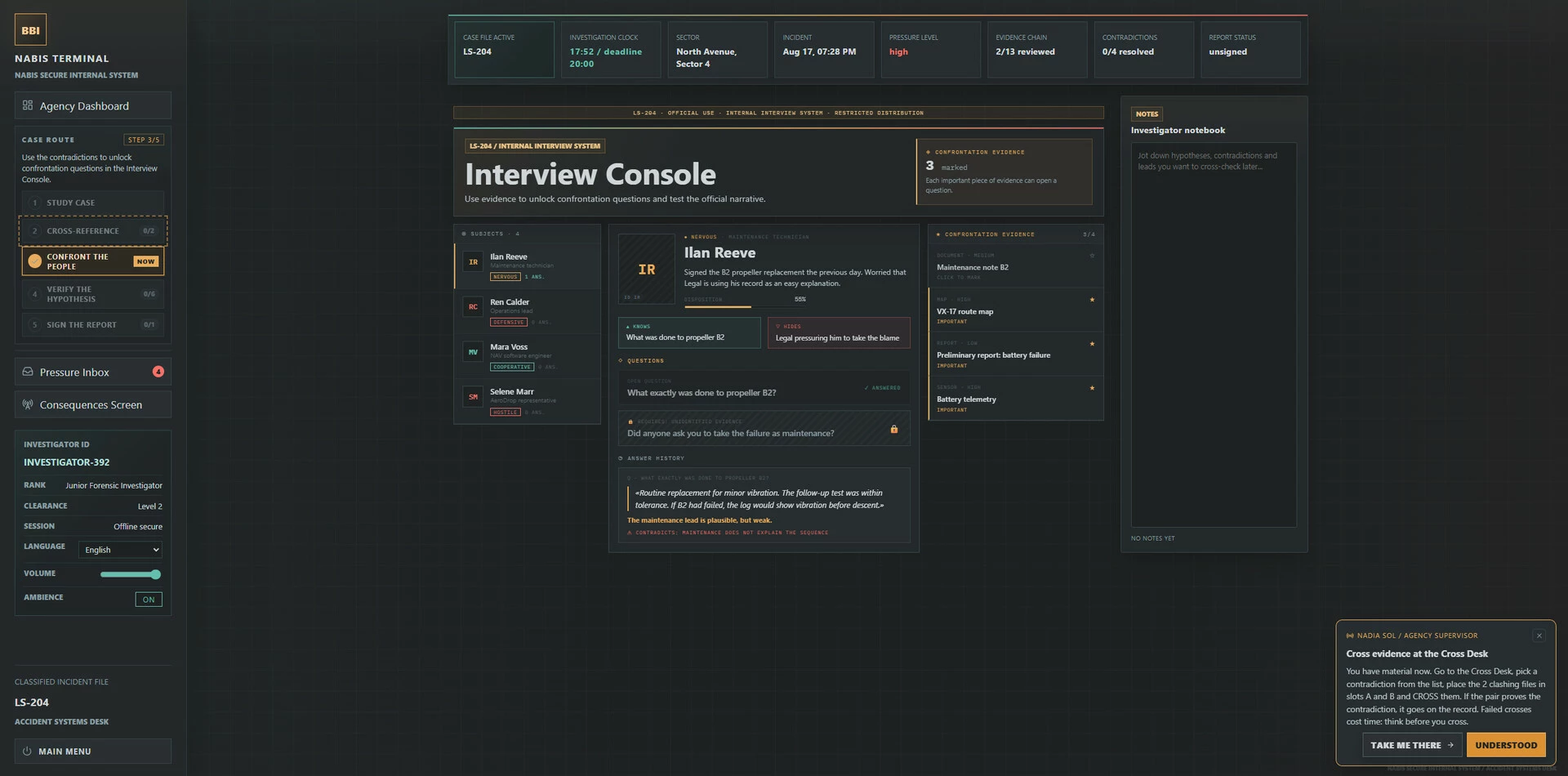Click the Understood button
Viewport: 1568px width, 776px height.
1506,745
